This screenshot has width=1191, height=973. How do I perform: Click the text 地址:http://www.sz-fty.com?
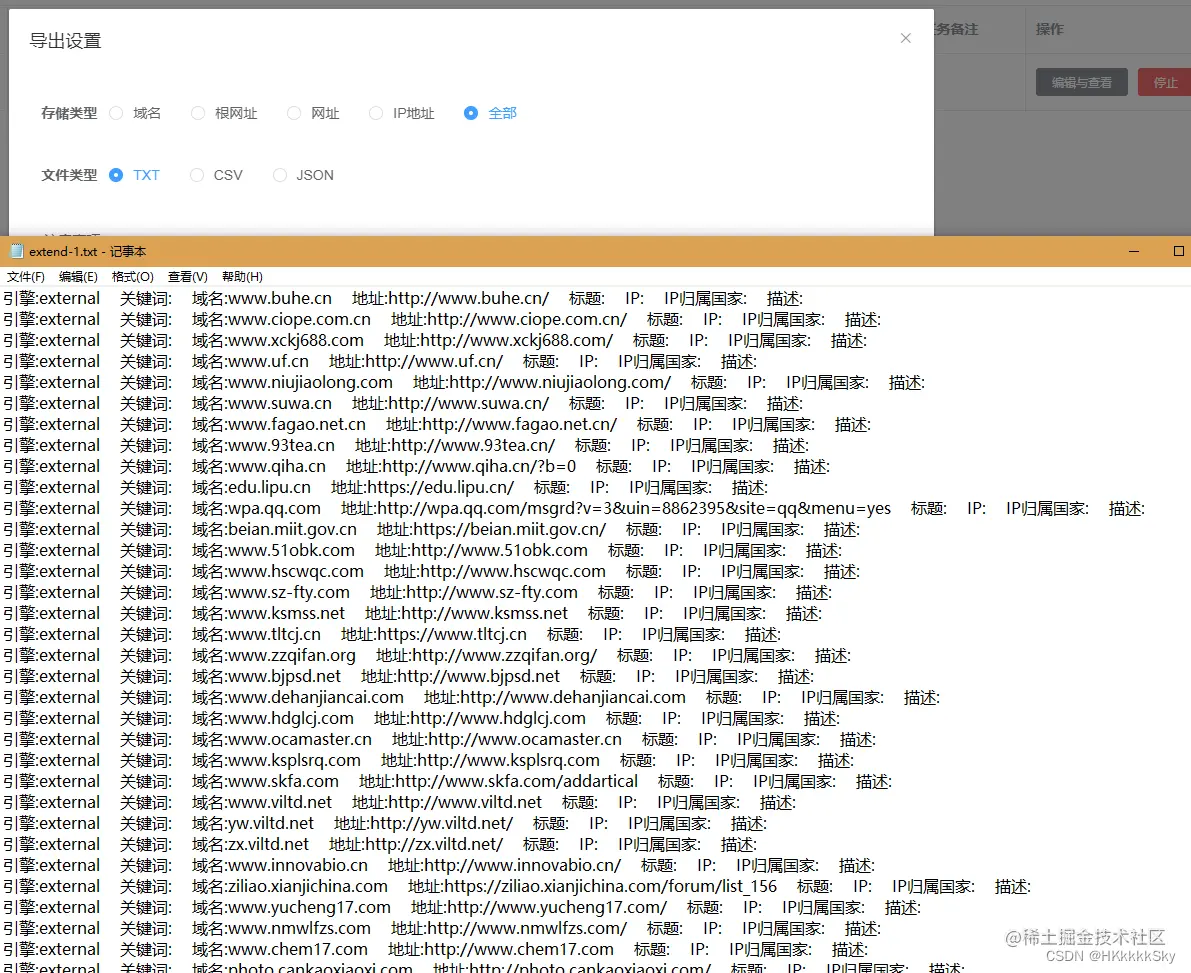(x=474, y=592)
